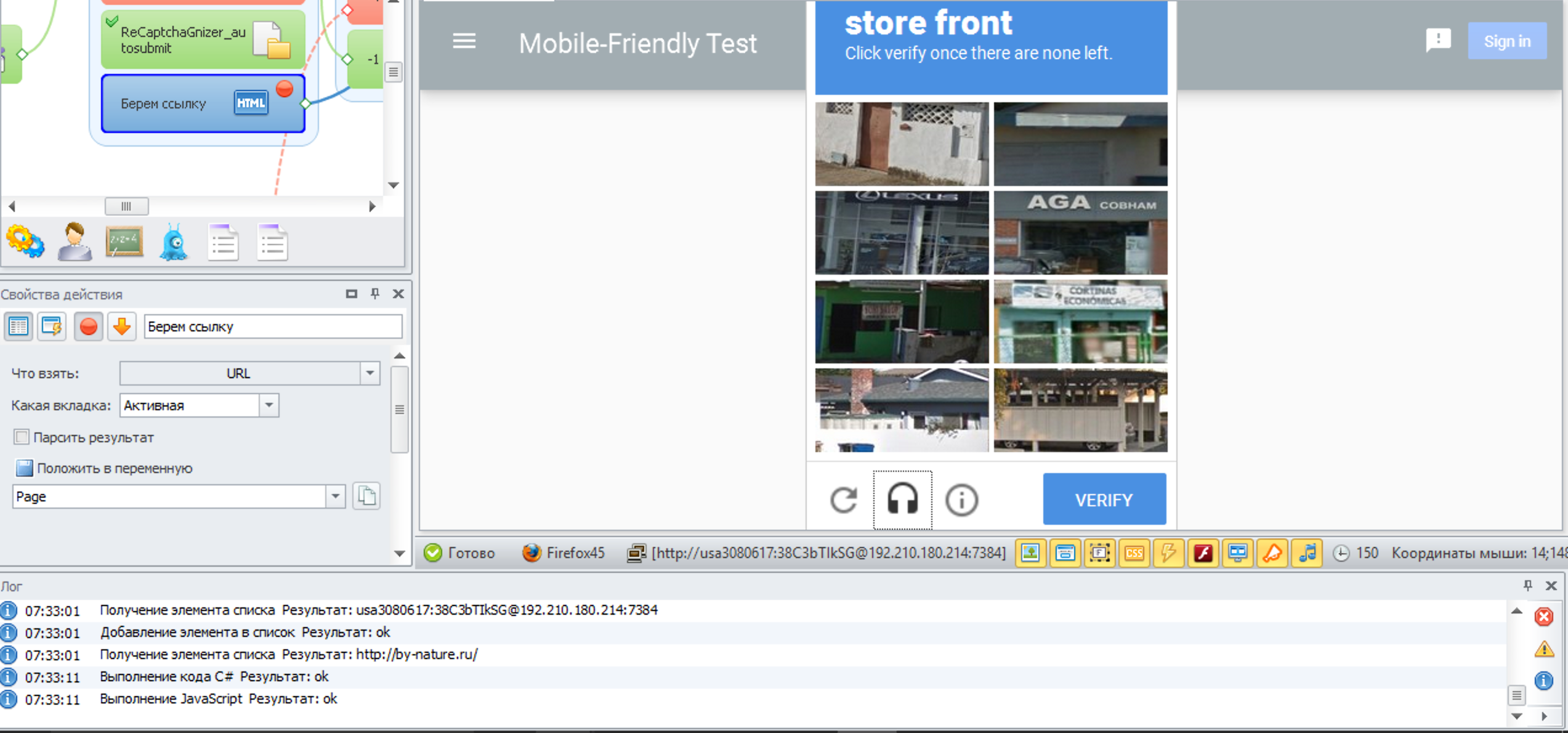Click the orange down arrow button

(x=121, y=326)
